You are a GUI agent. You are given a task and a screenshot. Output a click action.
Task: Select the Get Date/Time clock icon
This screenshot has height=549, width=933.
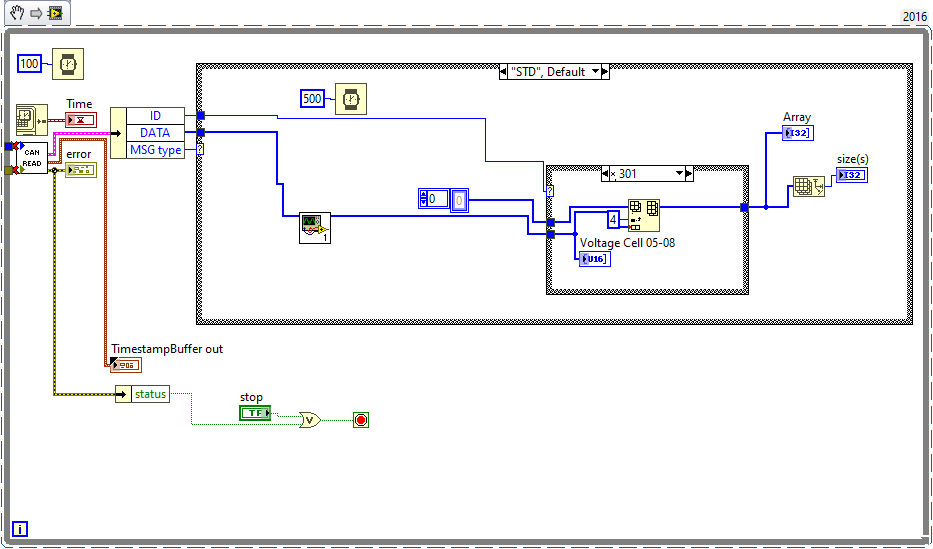[x=32, y=120]
